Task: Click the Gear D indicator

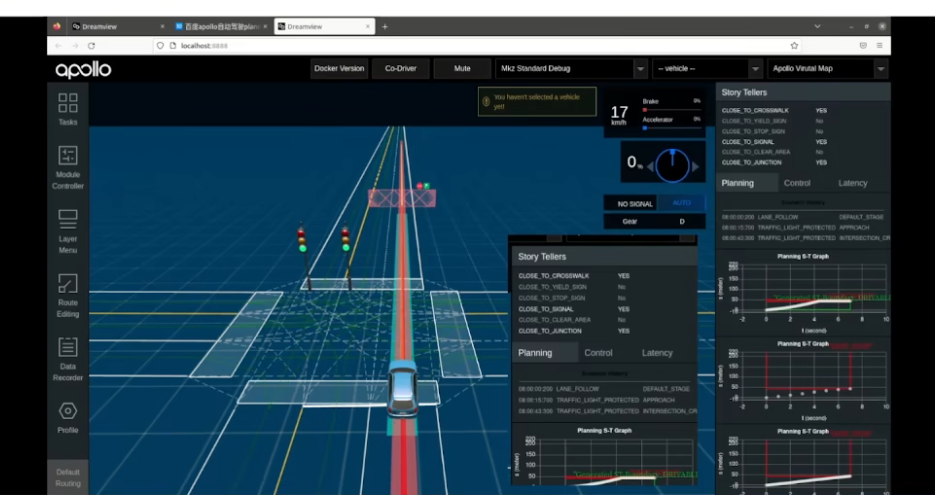Action: click(655, 221)
